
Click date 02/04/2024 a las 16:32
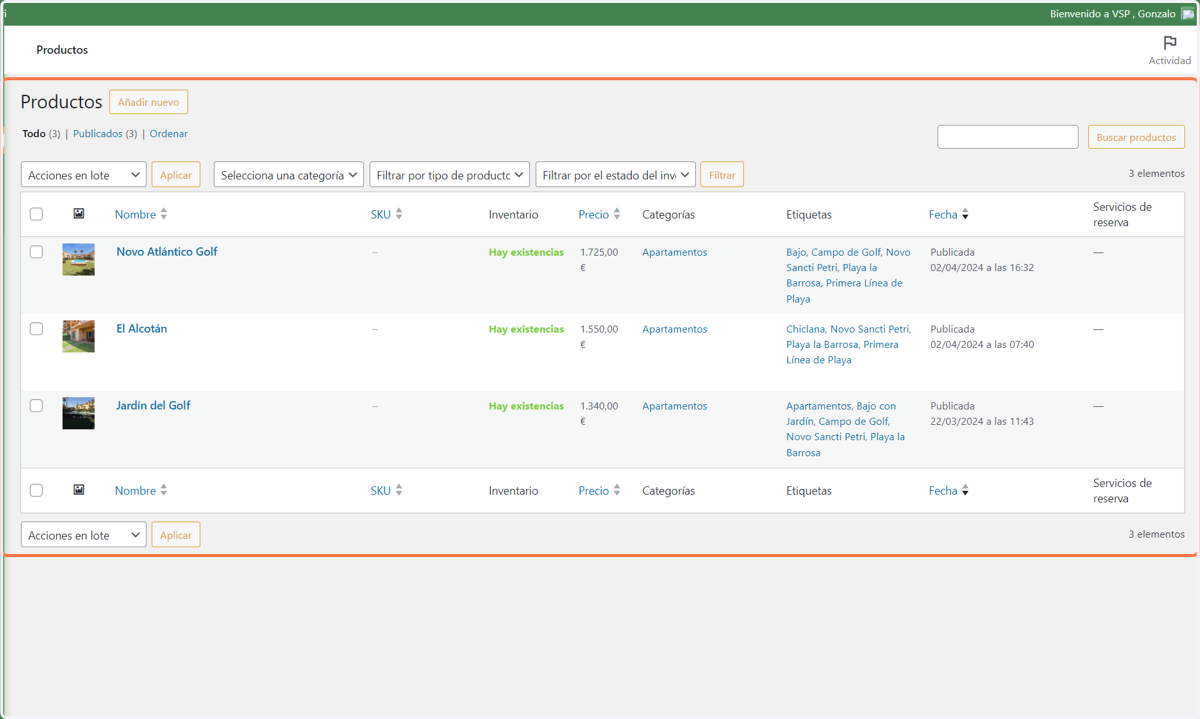point(982,268)
